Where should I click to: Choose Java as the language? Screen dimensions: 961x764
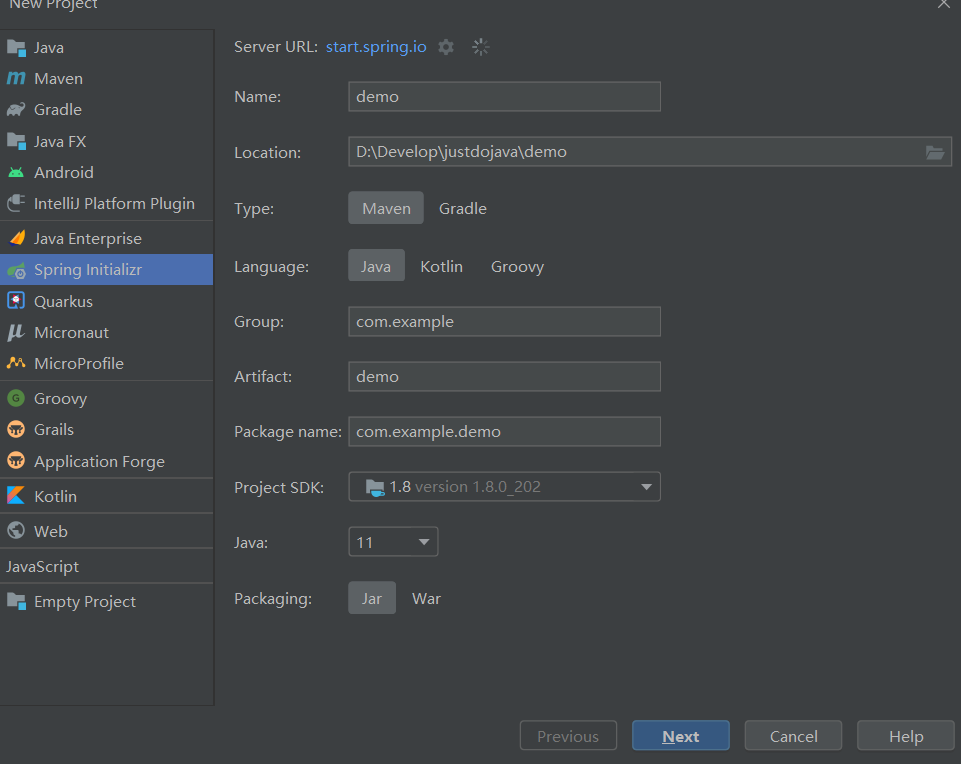(376, 266)
